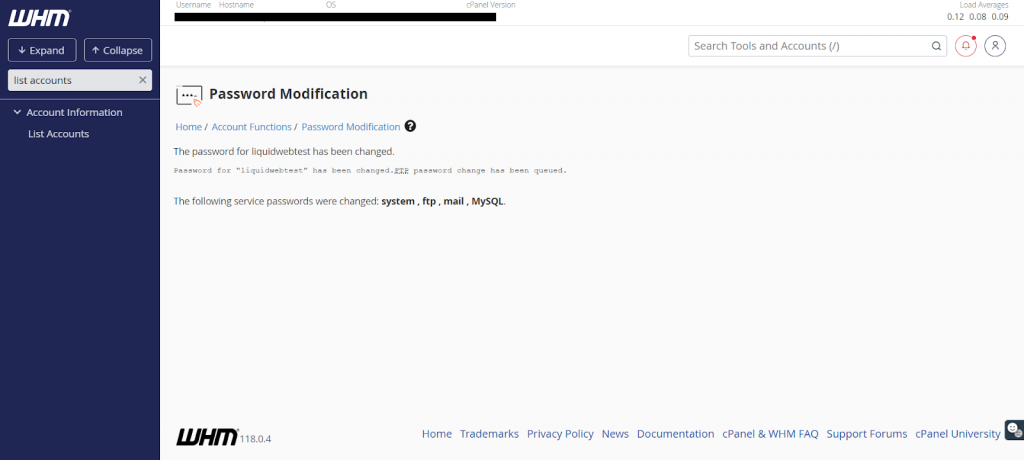
Task: Click the Account Information section label
Action: [x=74, y=112]
